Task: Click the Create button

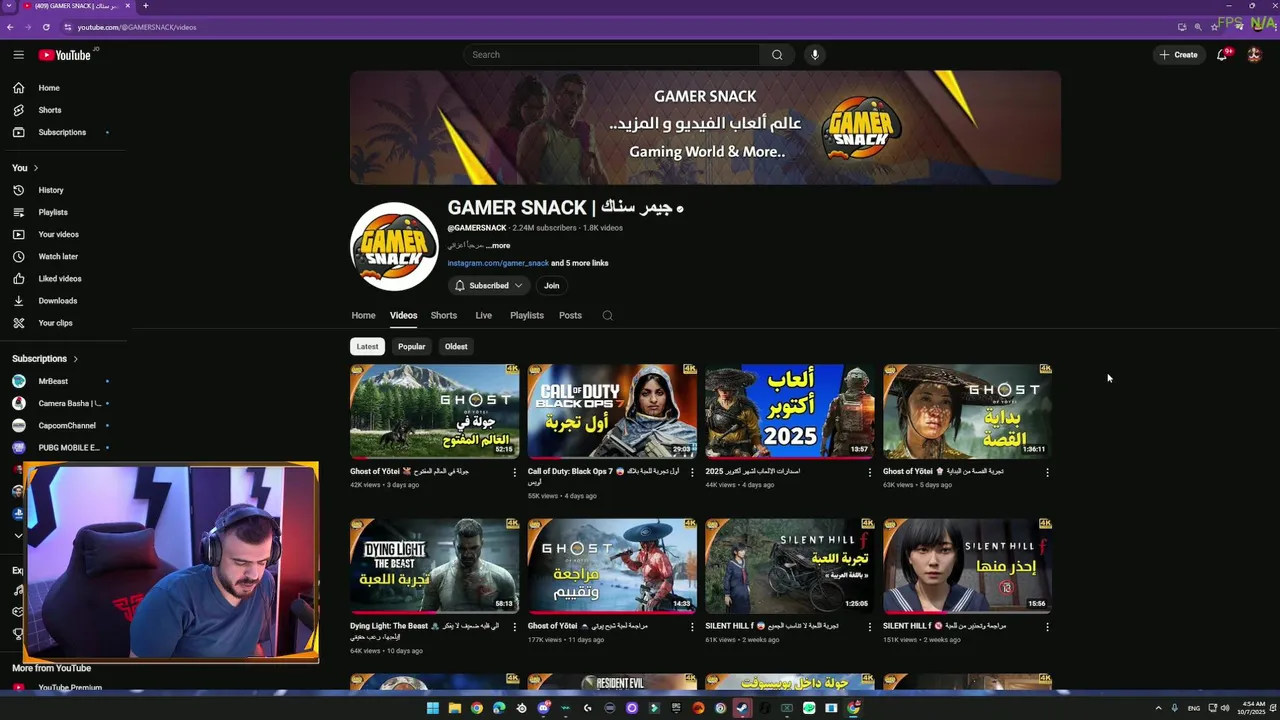Action: pos(1179,55)
